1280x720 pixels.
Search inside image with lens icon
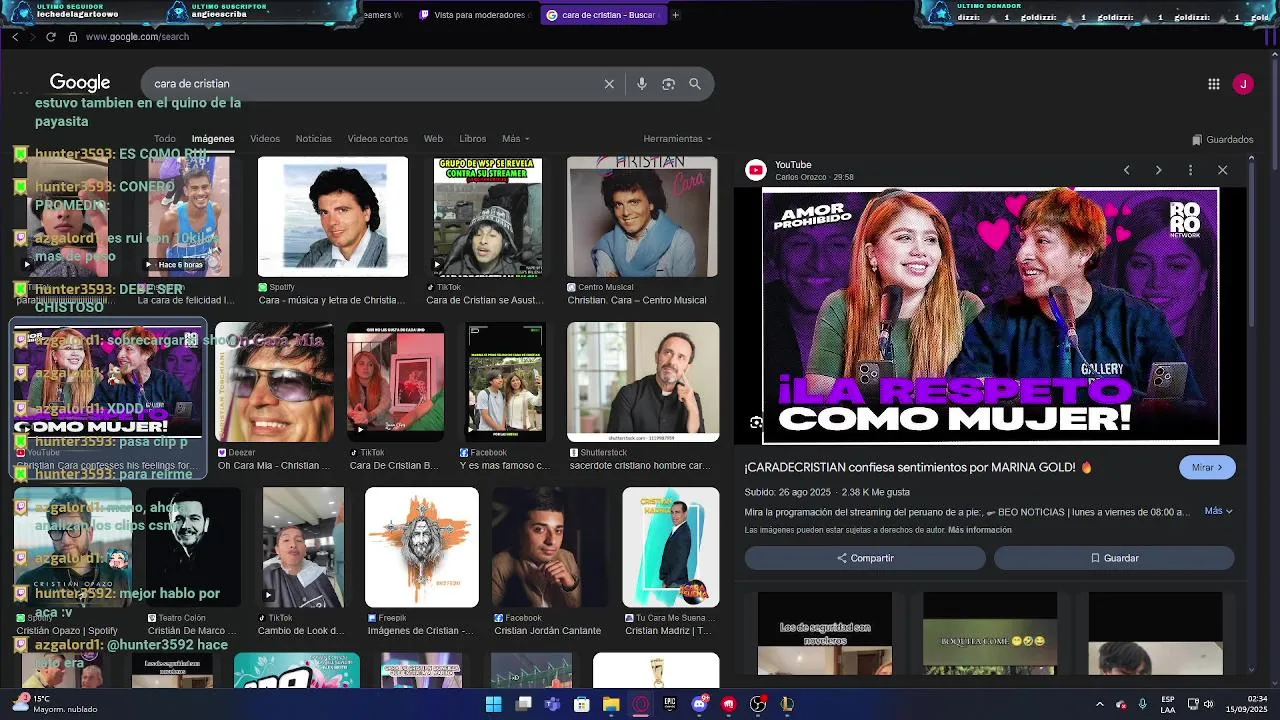coord(756,423)
